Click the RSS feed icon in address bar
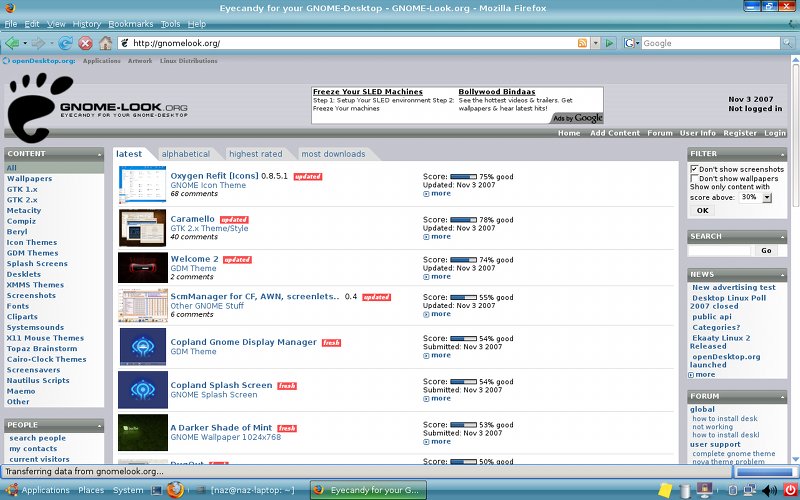800x500 pixels. (x=582, y=43)
